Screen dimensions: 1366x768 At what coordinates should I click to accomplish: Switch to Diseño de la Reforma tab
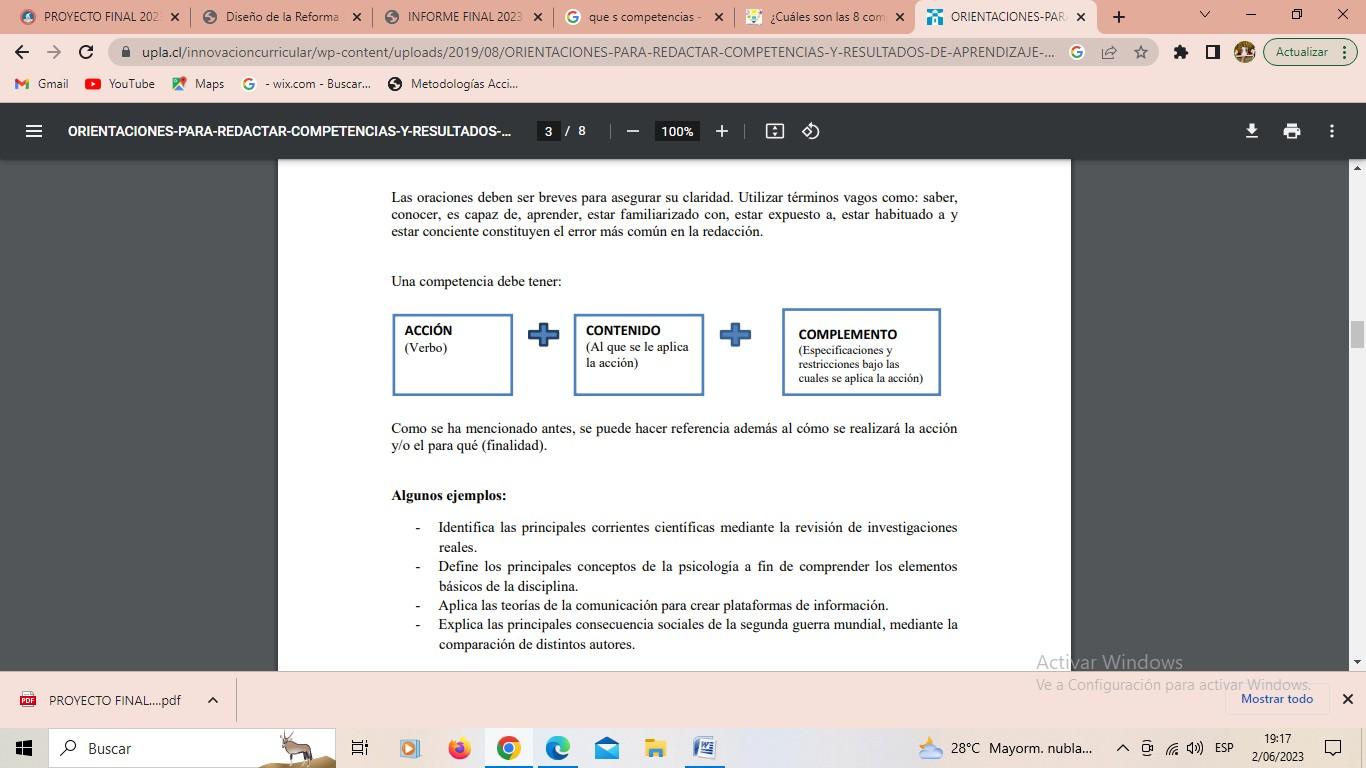282,17
